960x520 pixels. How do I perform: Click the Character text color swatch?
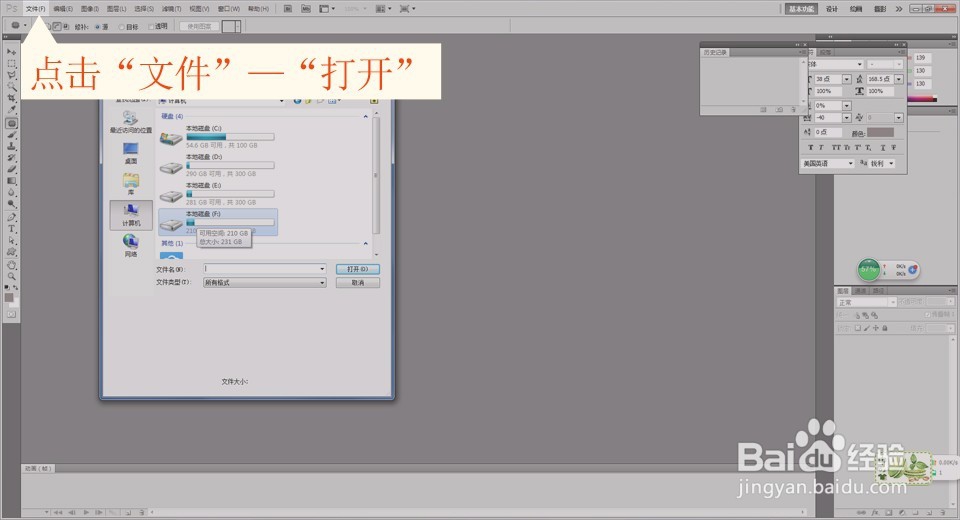tap(880, 132)
